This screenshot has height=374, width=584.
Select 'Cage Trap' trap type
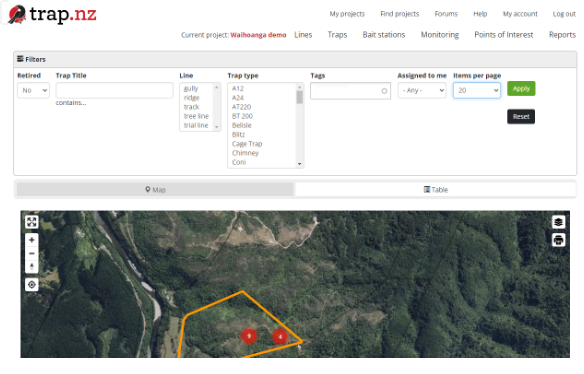pos(247,144)
